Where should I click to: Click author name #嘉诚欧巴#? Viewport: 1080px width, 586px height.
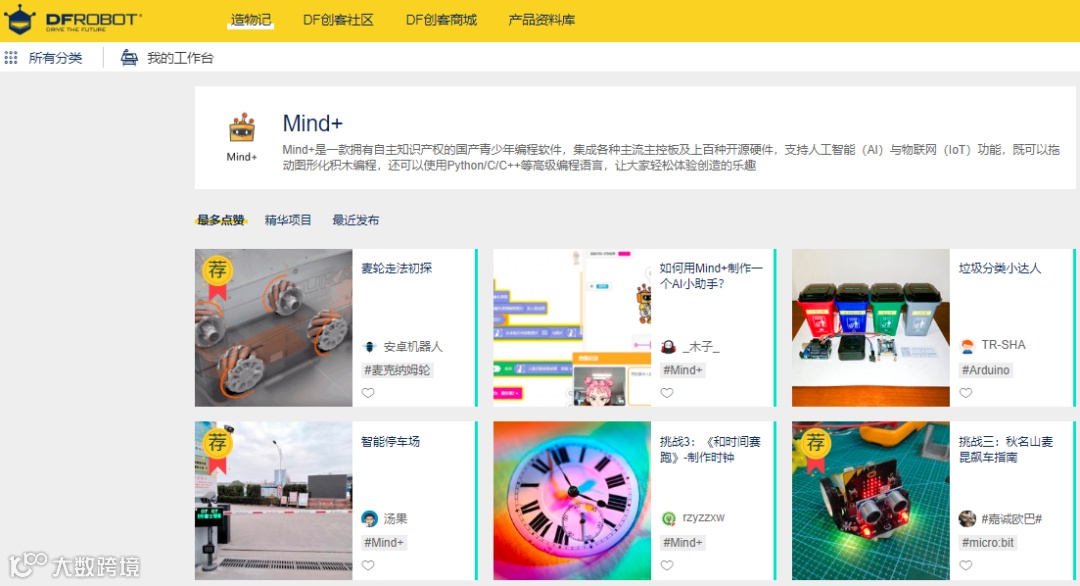point(1011,519)
